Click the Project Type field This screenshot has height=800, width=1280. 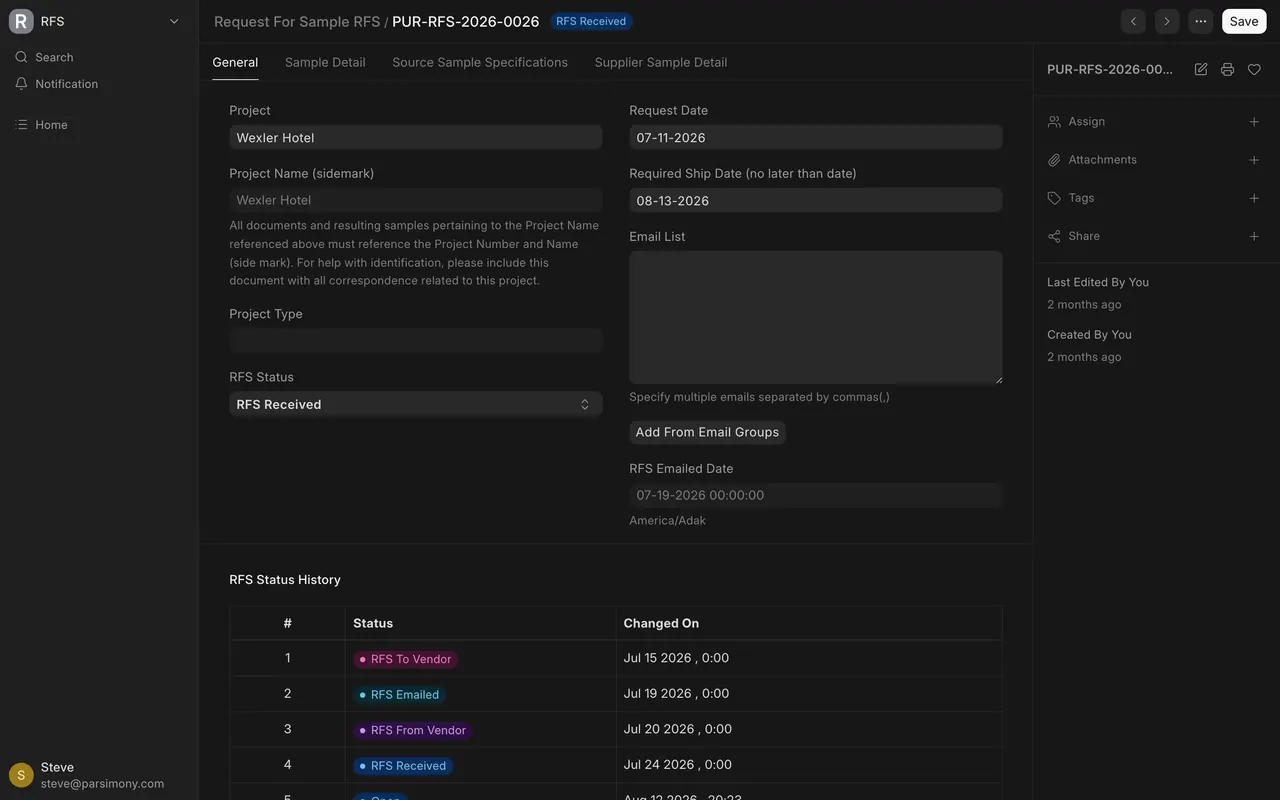[x=416, y=341]
